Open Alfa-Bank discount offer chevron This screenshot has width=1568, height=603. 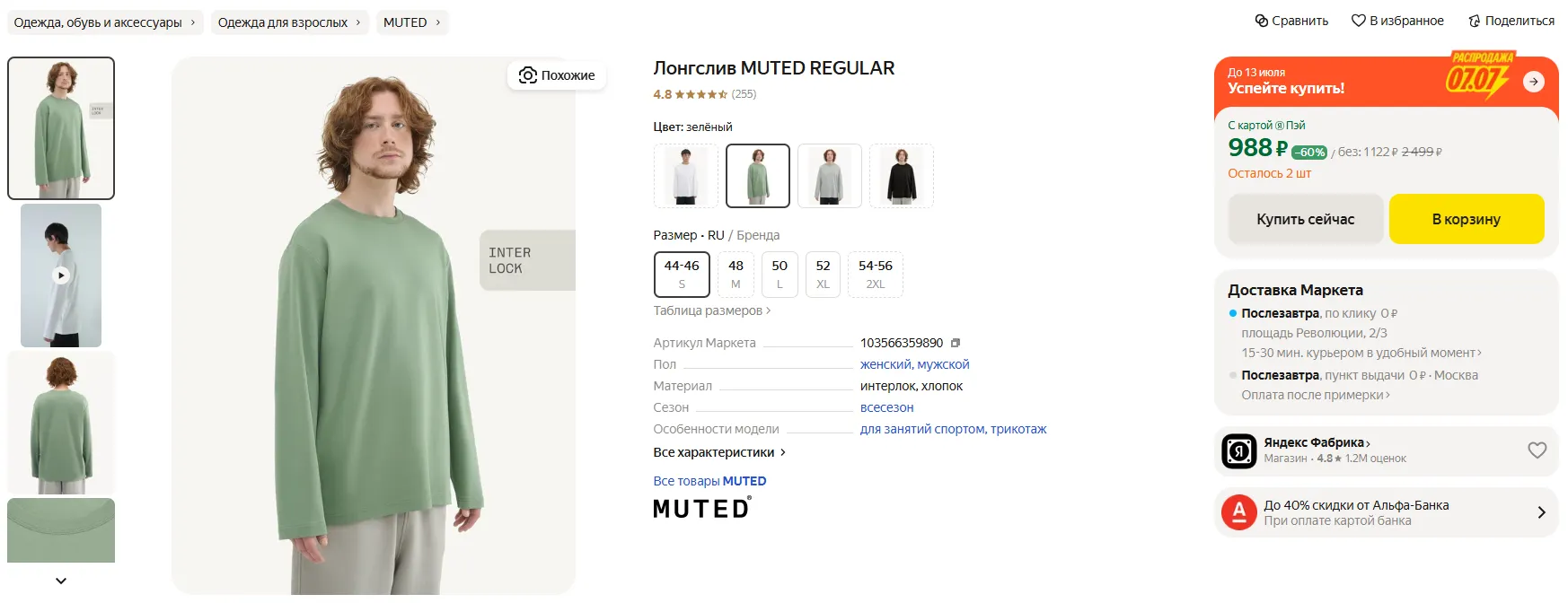pyautogui.click(x=1541, y=512)
